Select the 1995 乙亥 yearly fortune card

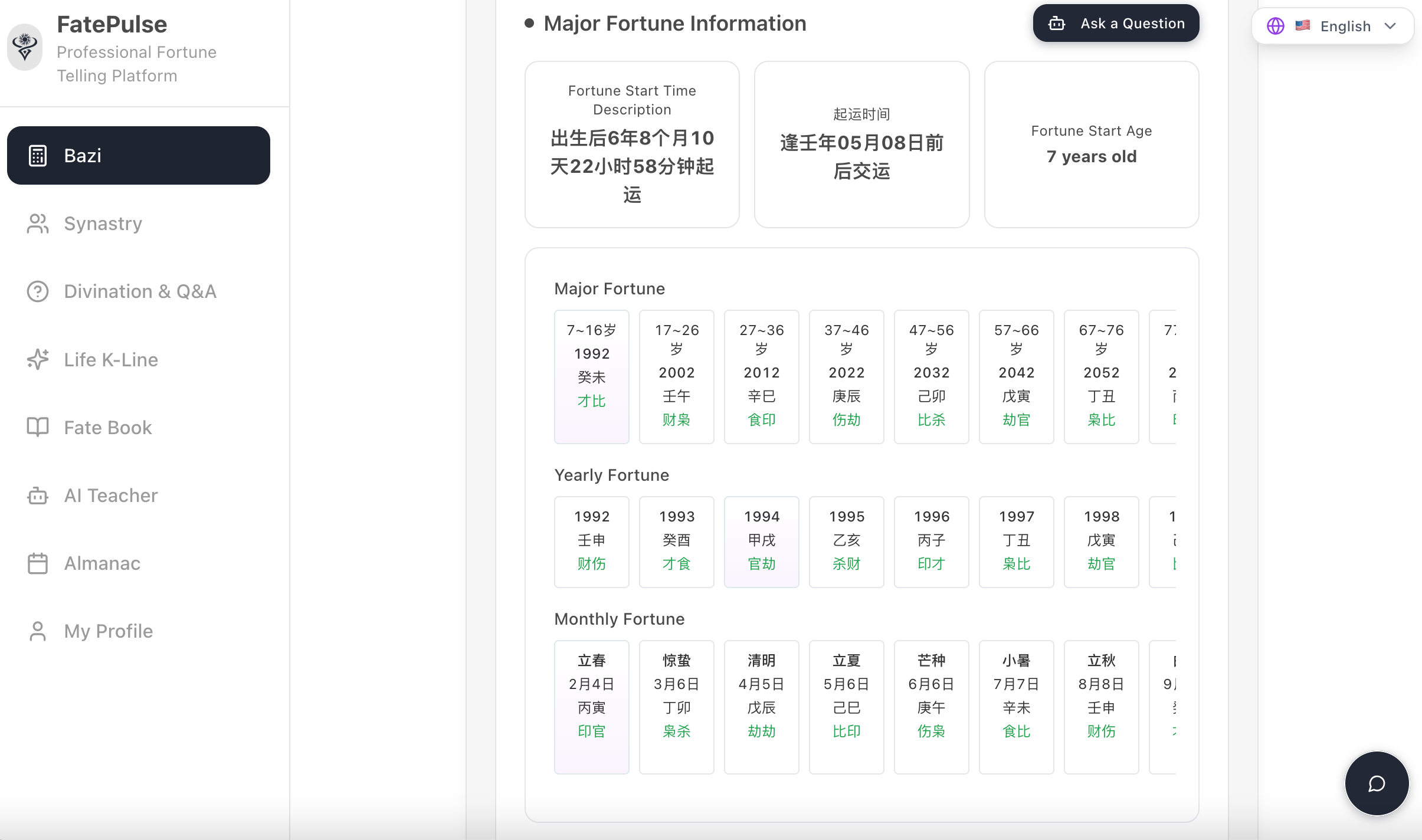click(846, 542)
